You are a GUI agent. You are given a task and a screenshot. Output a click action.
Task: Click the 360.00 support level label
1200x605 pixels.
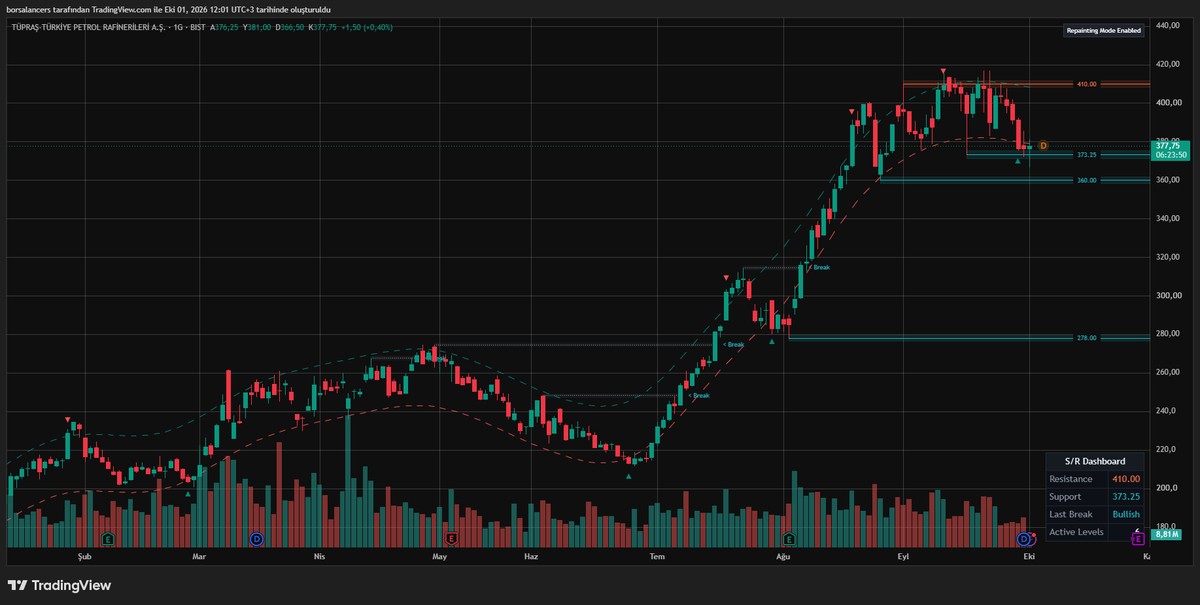coord(1087,180)
